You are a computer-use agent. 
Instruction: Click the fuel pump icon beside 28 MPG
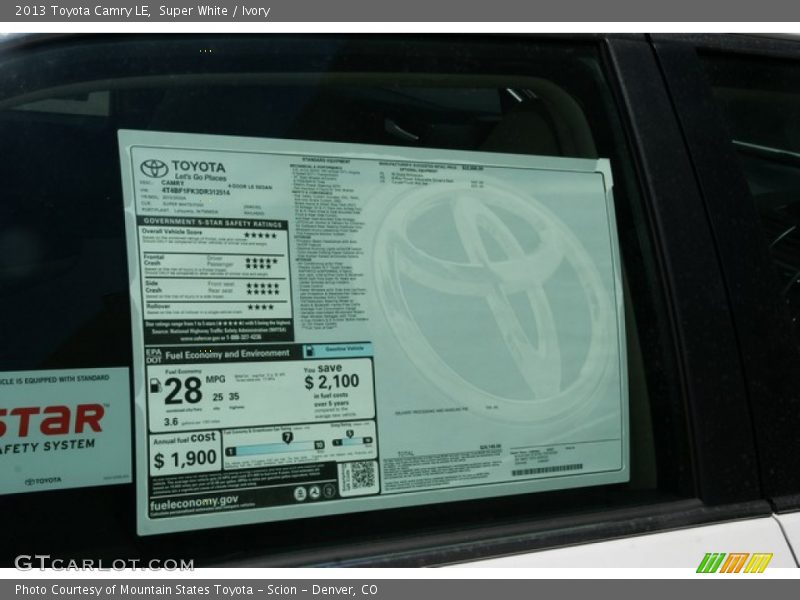pyautogui.click(x=155, y=386)
